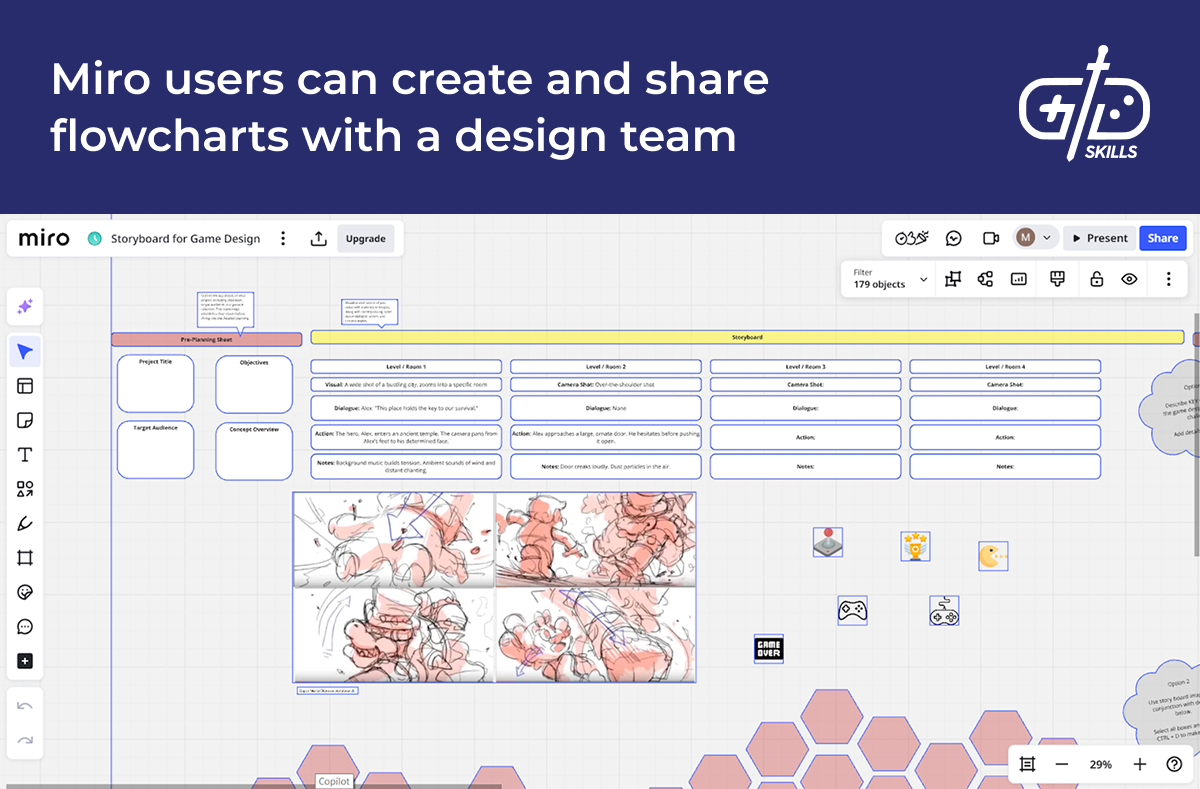
Task: Select the Concept Overview box
Action: coord(254,450)
